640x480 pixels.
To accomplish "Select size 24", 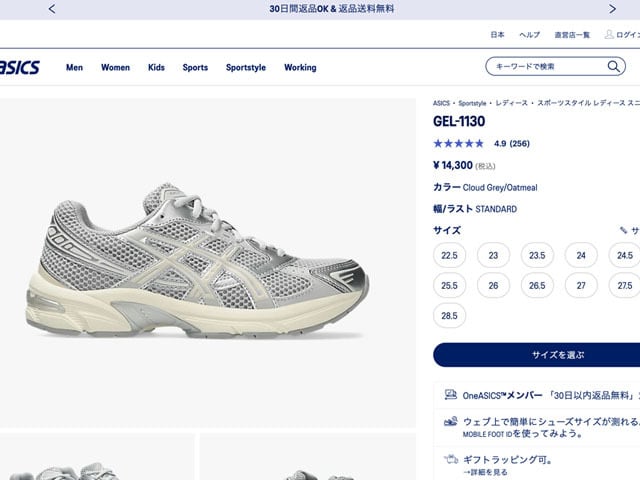I will [x=581, y=256].
